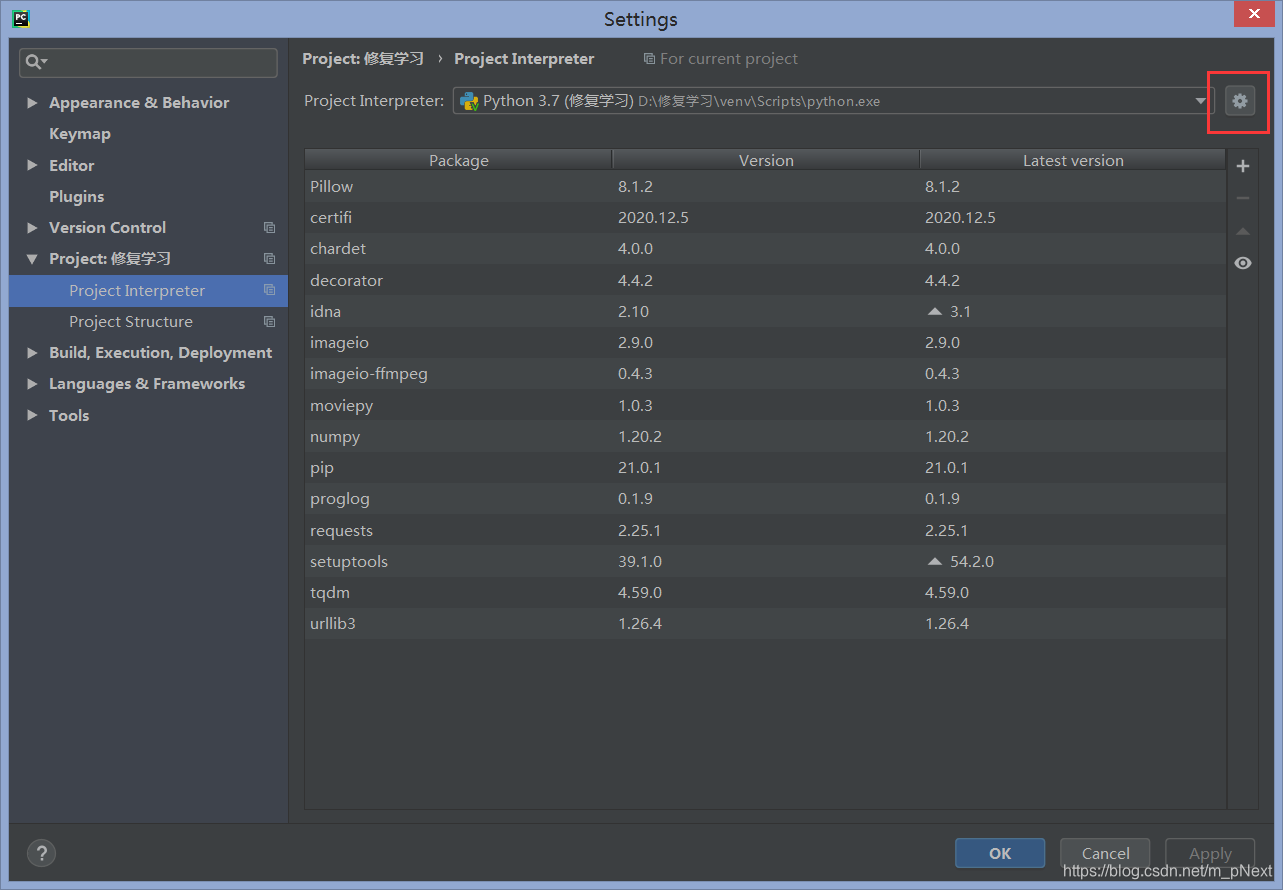The width and height of the screenshot is (1283, 890).
Task: Expand the Tools section
Action: tap(32, 416)
